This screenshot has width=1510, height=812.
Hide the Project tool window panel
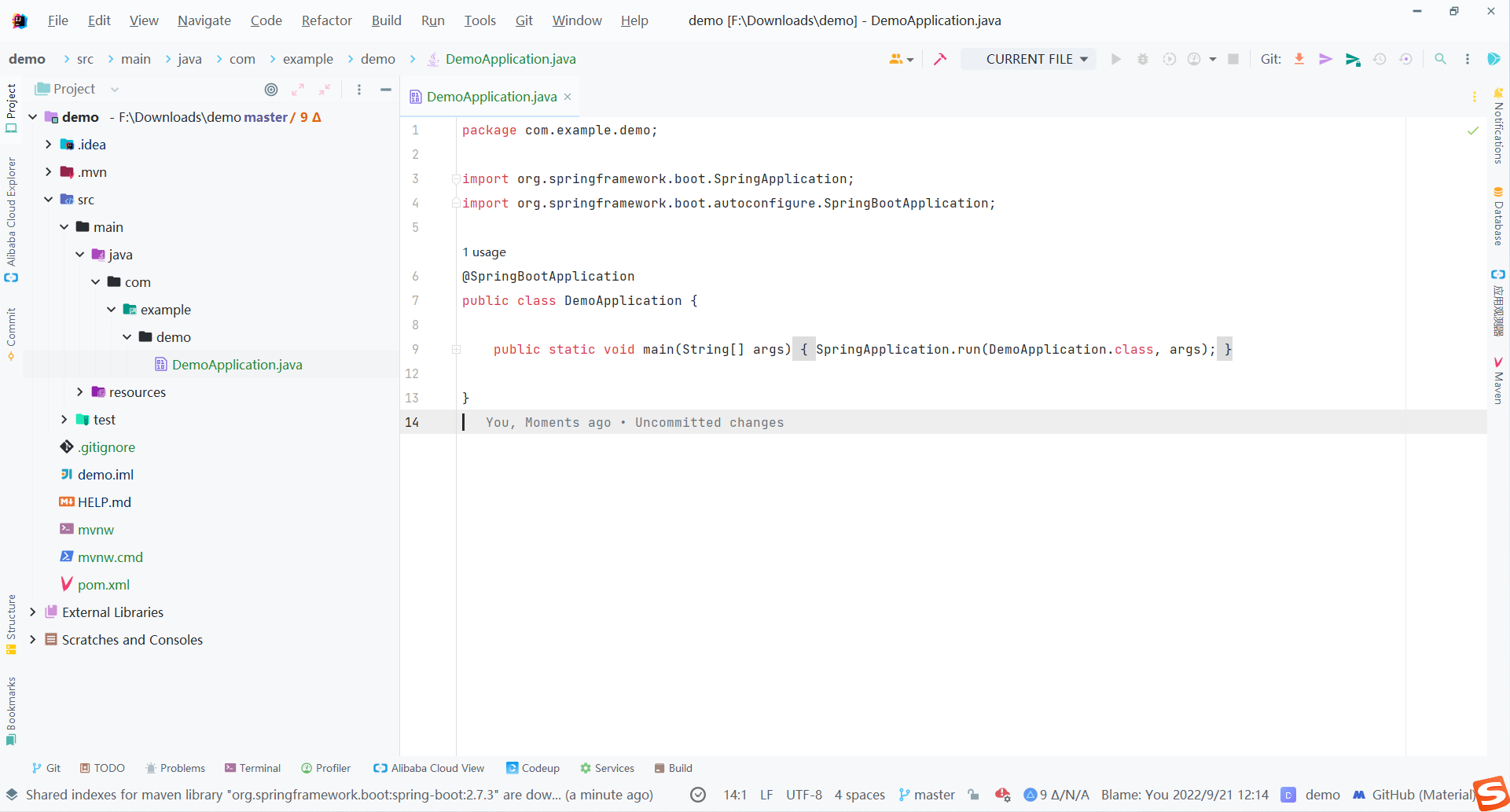[x=385, y=90]
